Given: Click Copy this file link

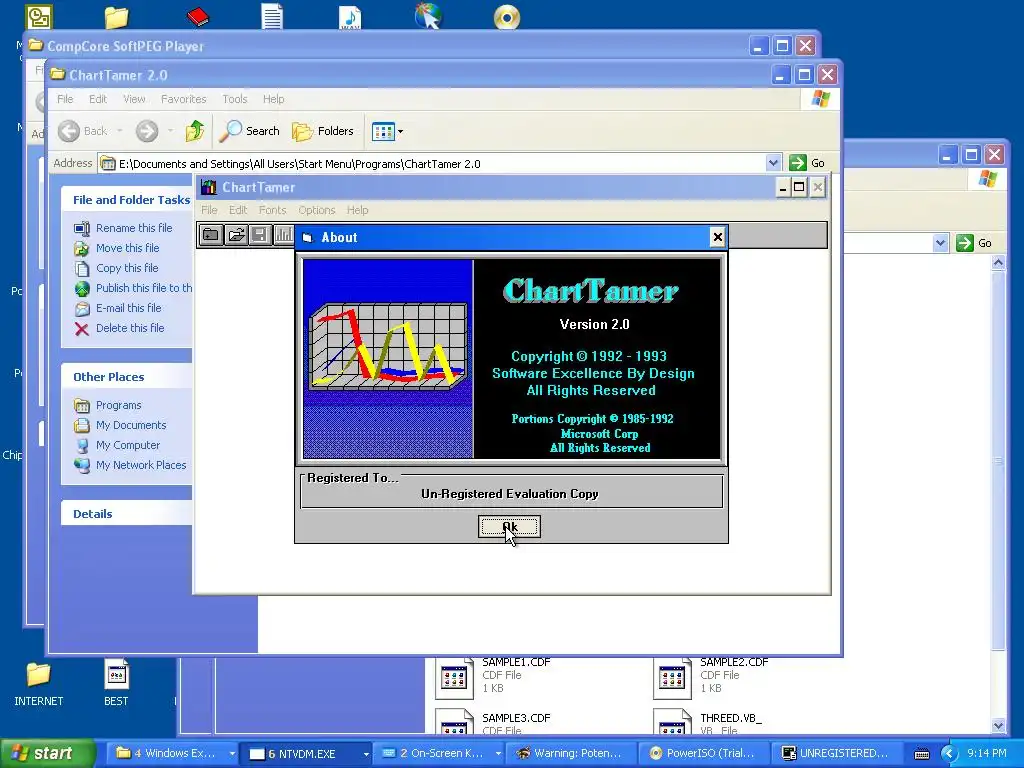Looking at the screenshot, I should (127, 268).
